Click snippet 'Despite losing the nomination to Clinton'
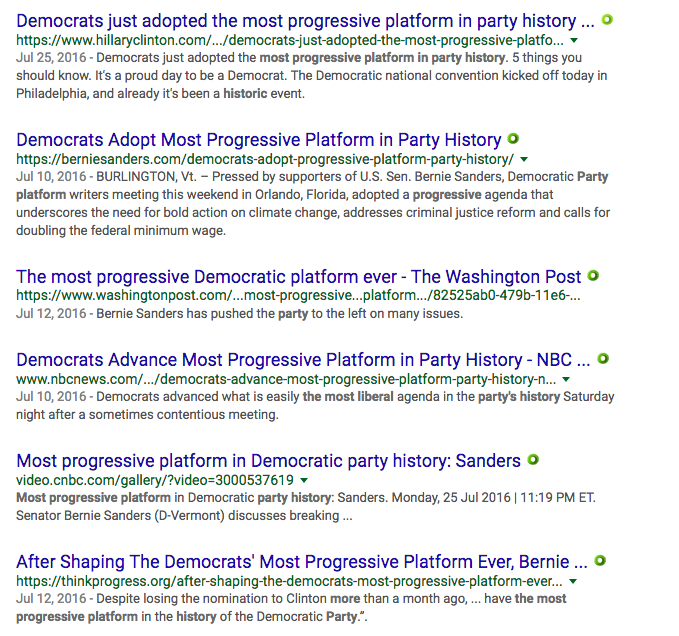 pos(211,599)
